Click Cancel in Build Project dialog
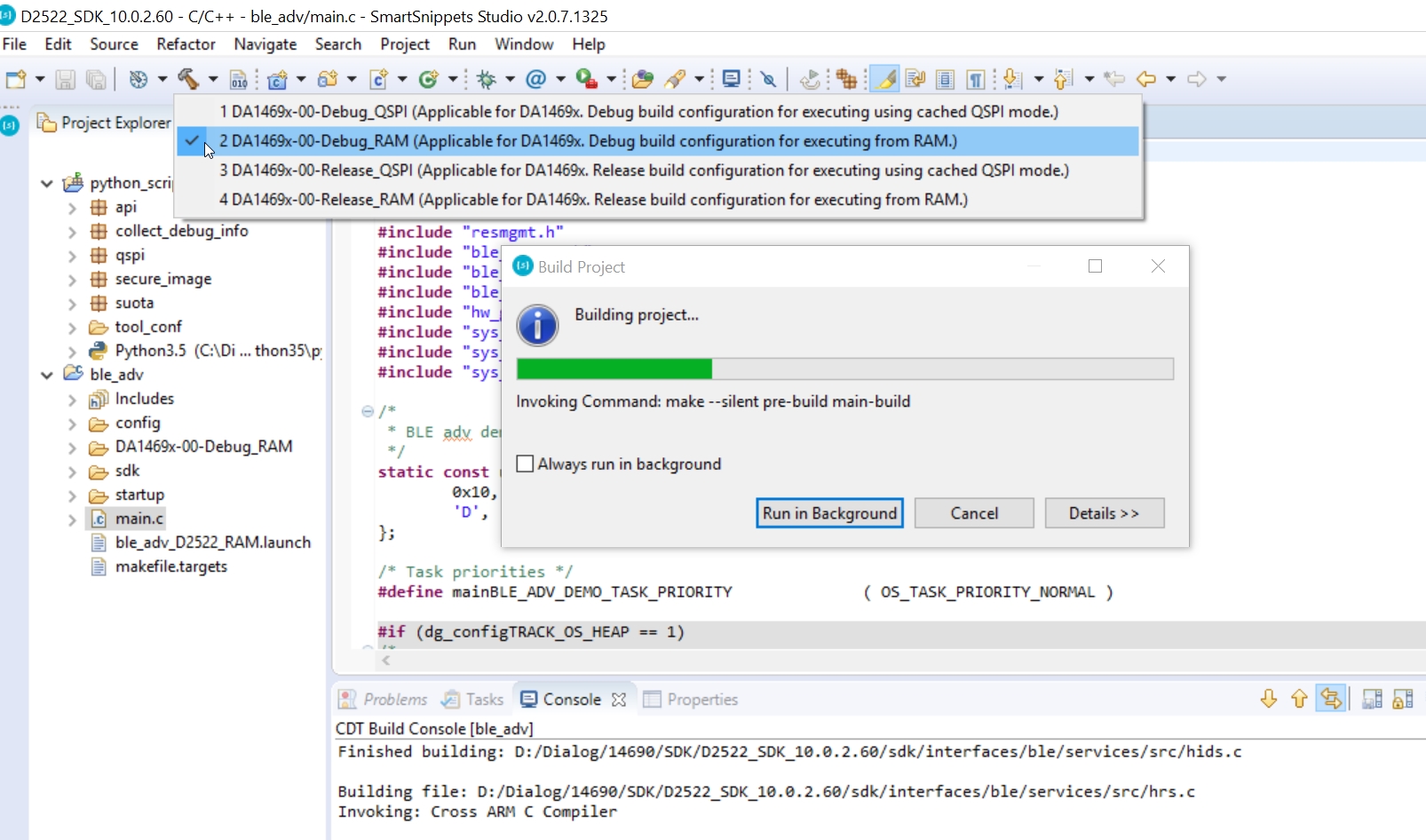 click(974, 513)
